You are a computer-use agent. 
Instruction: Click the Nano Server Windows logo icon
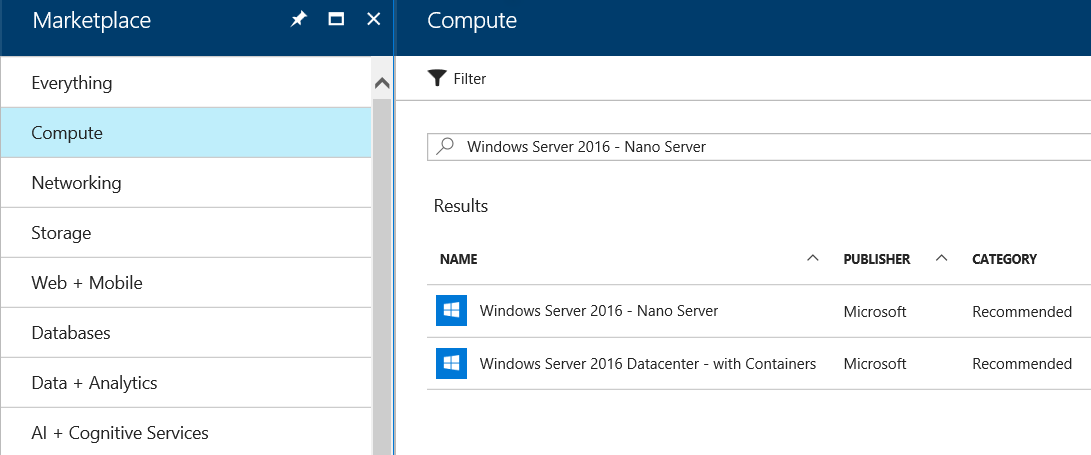coord(452,310)
